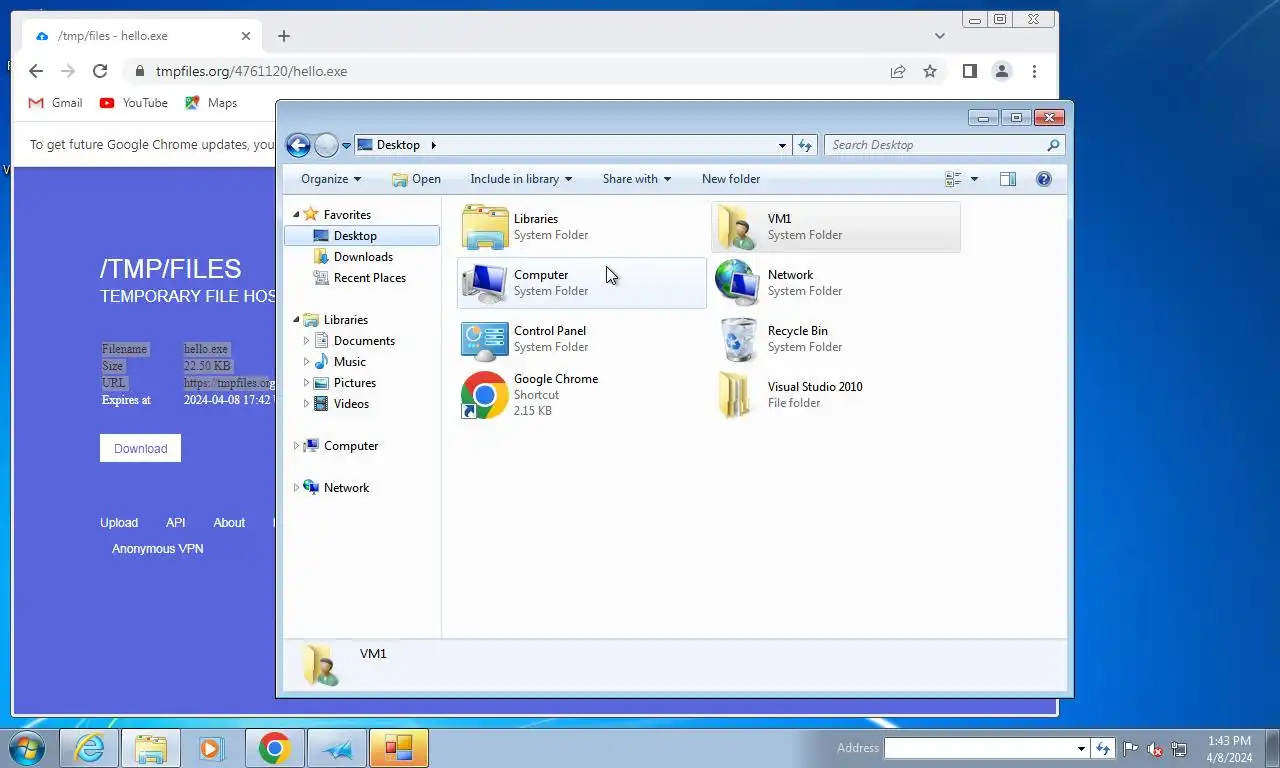The image size is (1280, 768).
Task: Click Explorer refresh button beside address bar
Action: (x=805, y=145)
